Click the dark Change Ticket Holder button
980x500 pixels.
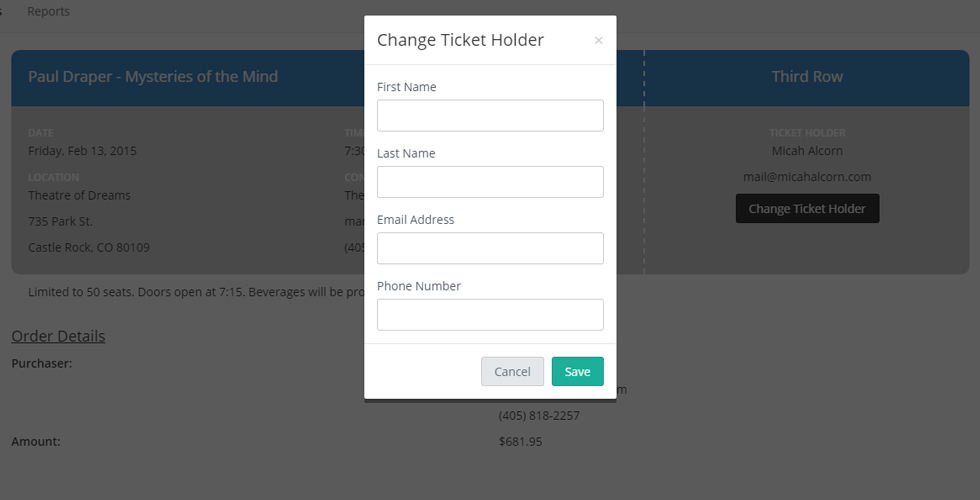(807, 208)
